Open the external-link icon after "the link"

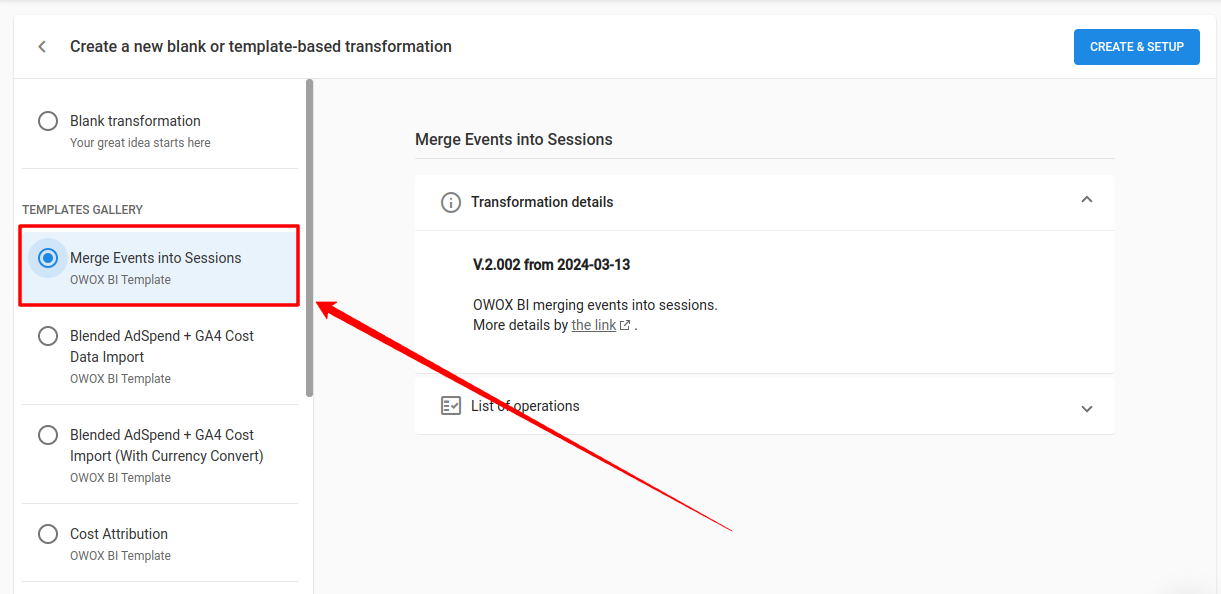(x=624, y=324)
